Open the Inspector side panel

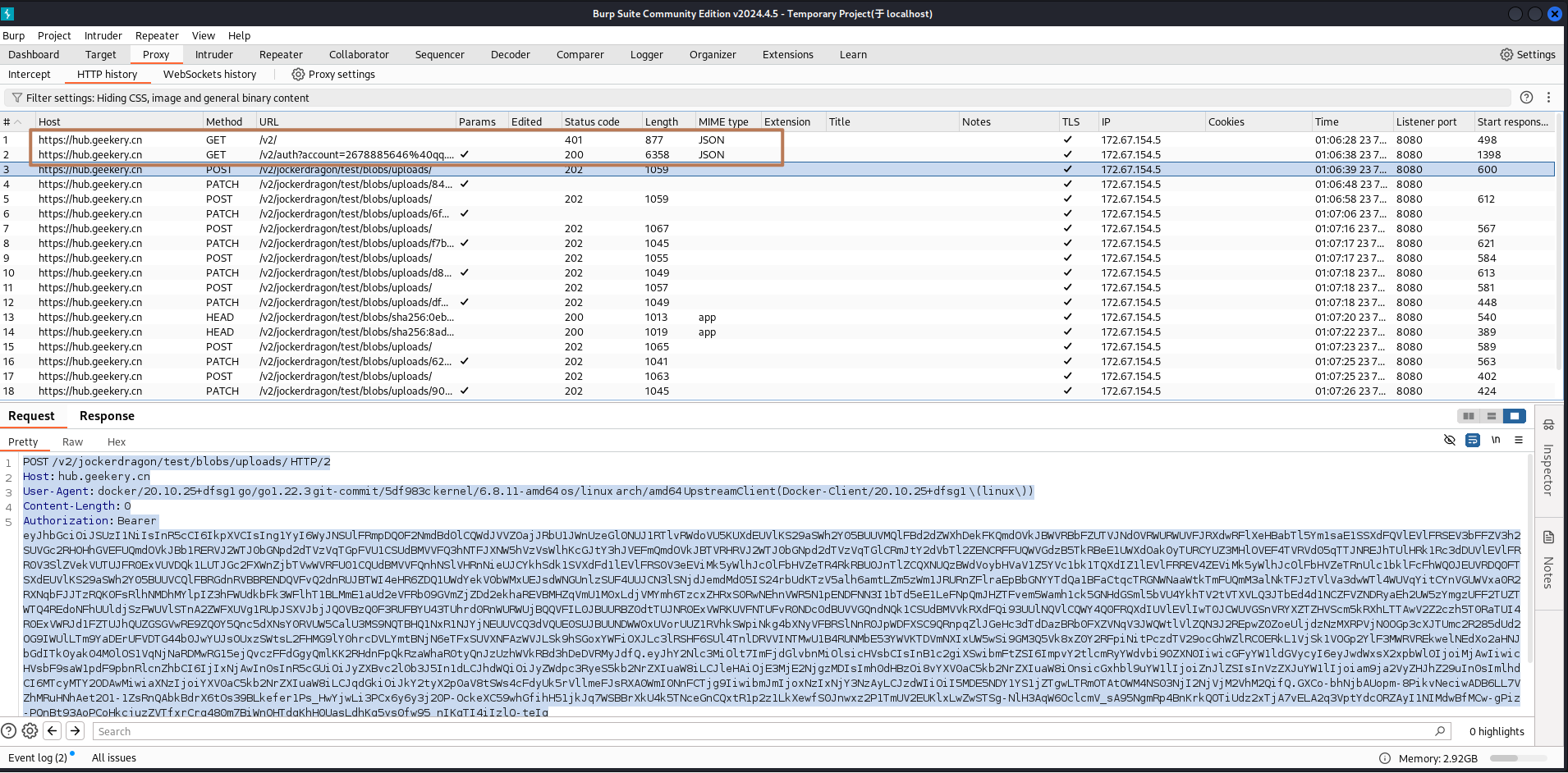coord(1548,460)
